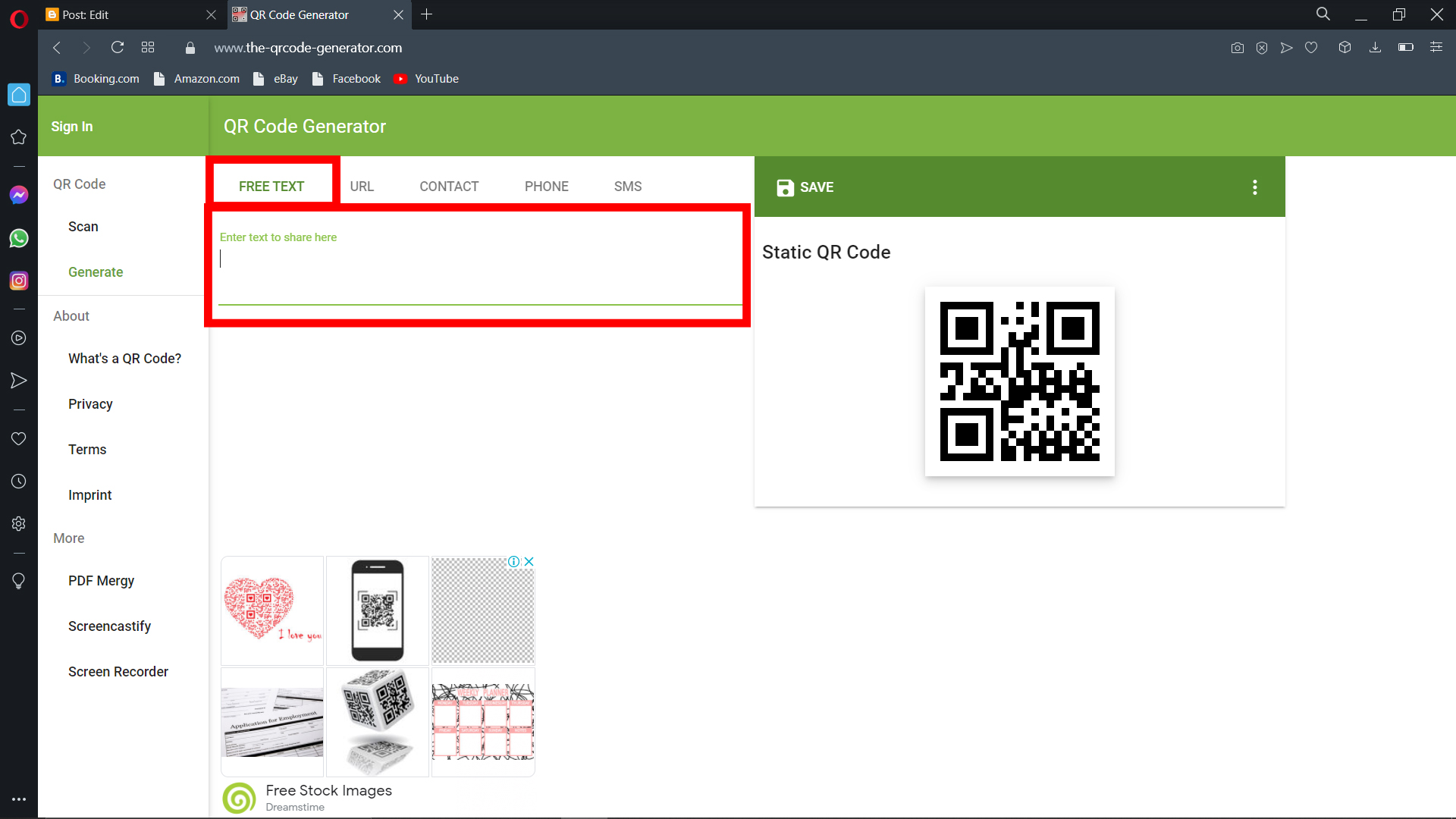Expand the tab search tool
The height and width of the screenshot is (819, 1456).
tap(1323, 14)
